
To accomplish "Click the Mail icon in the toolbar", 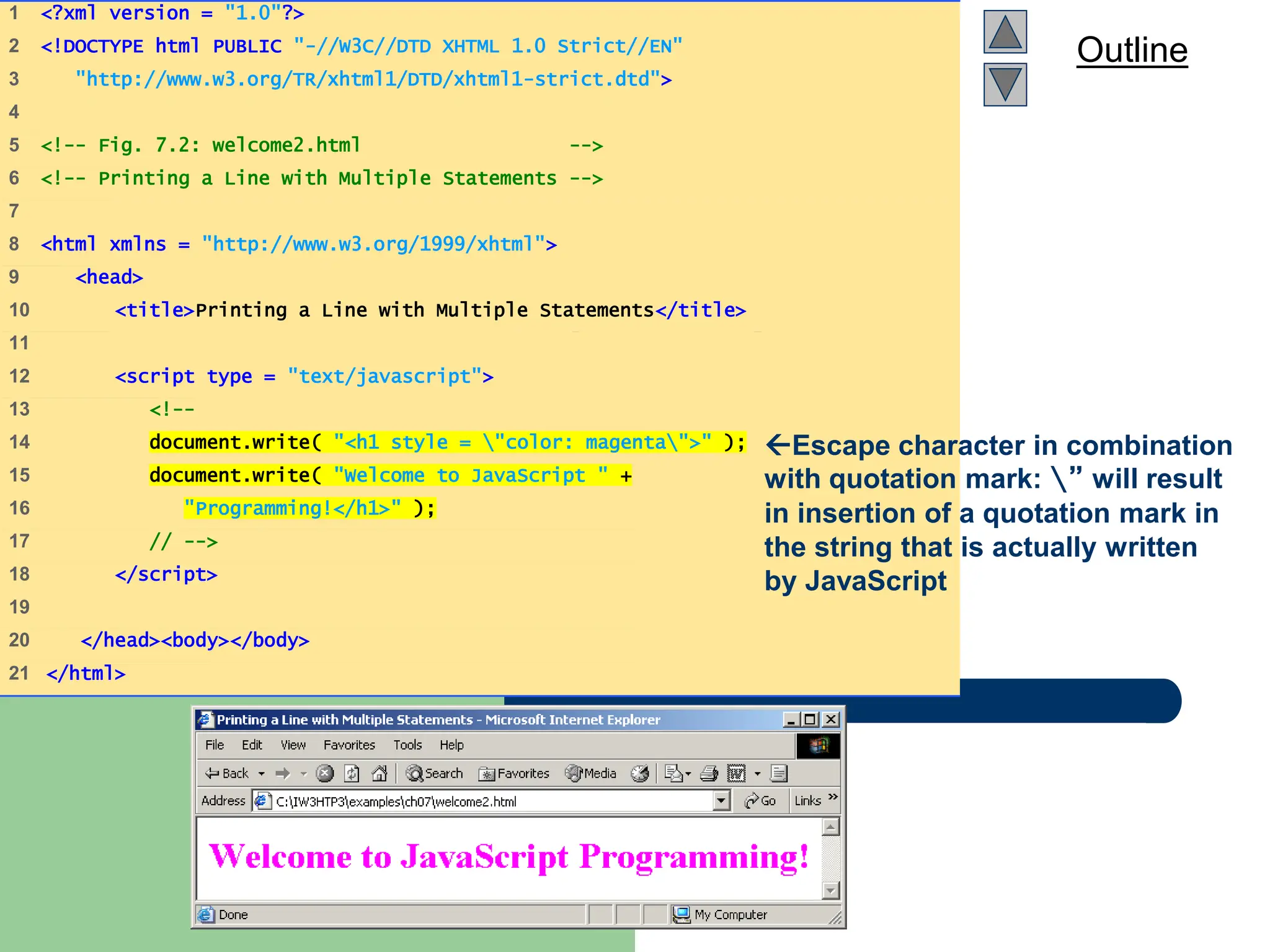I will point(673,773).
